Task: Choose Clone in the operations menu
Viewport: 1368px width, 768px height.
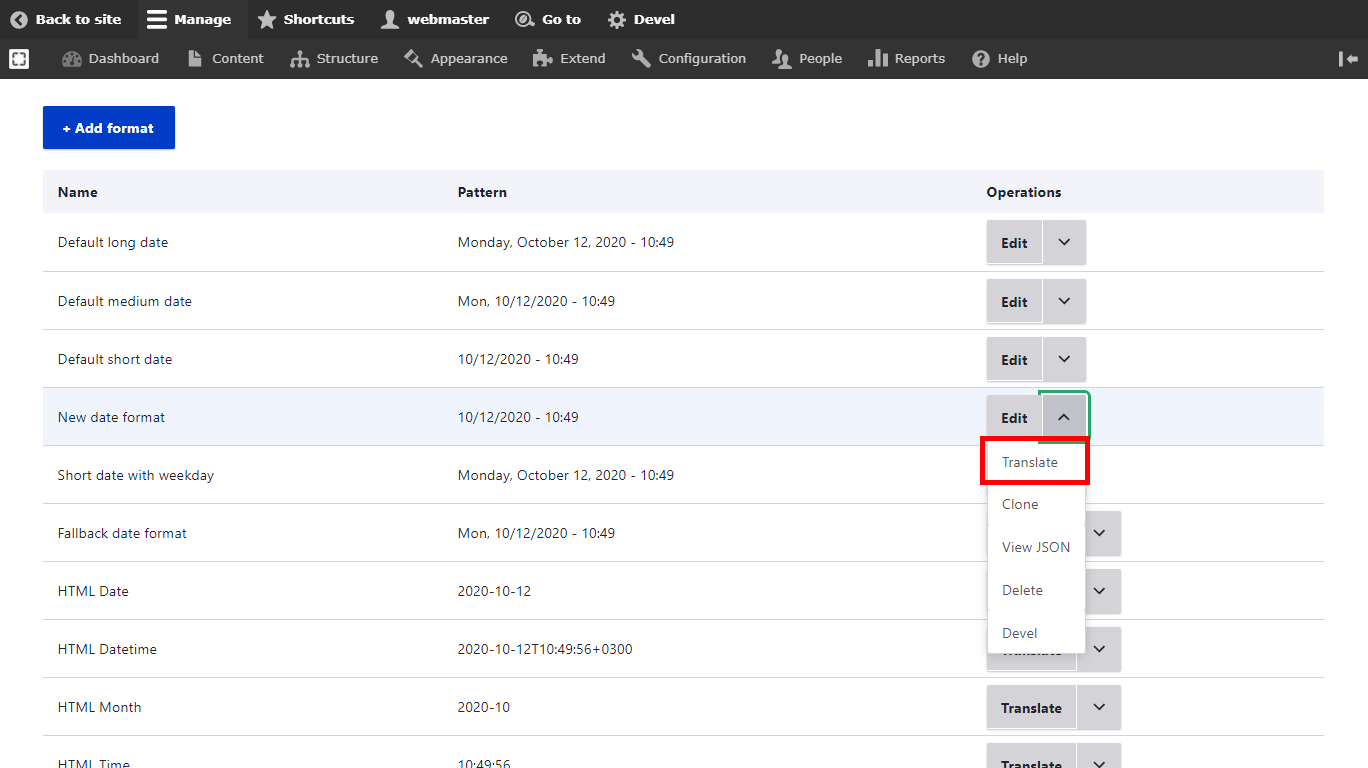Action: [1020, 504]
